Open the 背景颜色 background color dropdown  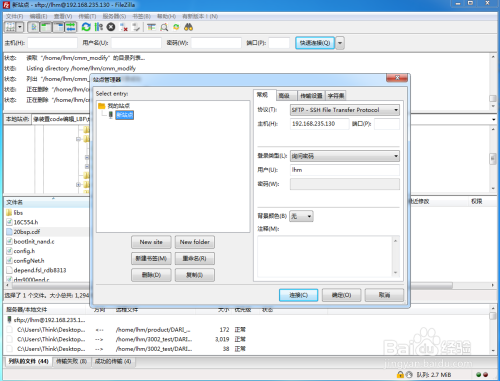click(x=301, y=216)
